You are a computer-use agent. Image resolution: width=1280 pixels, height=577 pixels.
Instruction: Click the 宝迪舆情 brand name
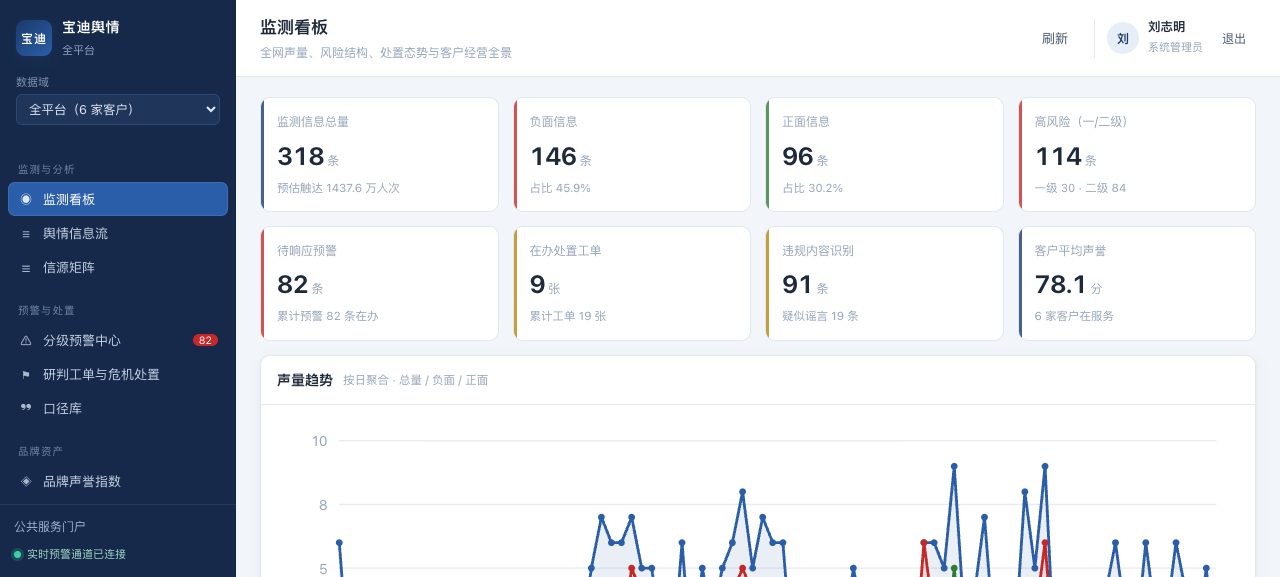[90, 27]
